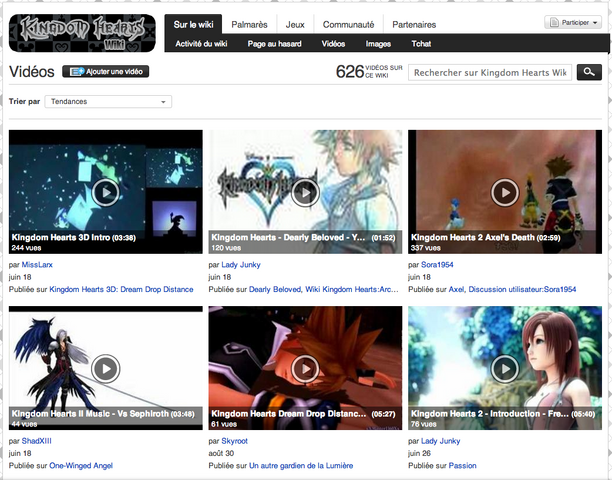The image size is (612, 480).
Task: Expand the Trier par Tendances dropdown
Action: point(108,101)
